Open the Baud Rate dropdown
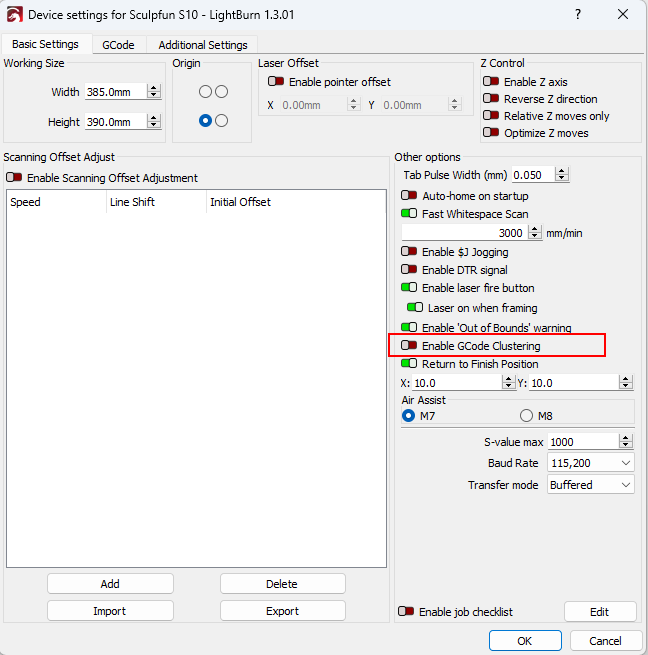 pyautogui.click(x=590, y=463)
